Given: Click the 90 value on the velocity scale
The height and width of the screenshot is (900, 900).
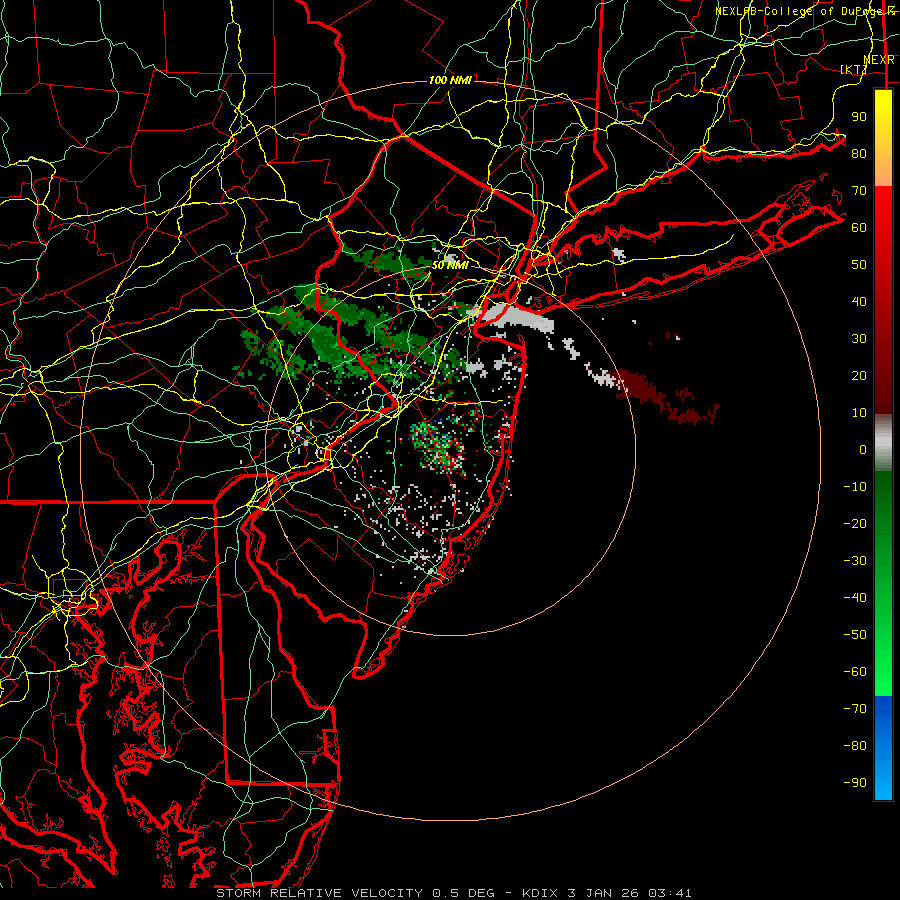Looking at the screenshot, I should pyautogui.click(x=859, y=117).
